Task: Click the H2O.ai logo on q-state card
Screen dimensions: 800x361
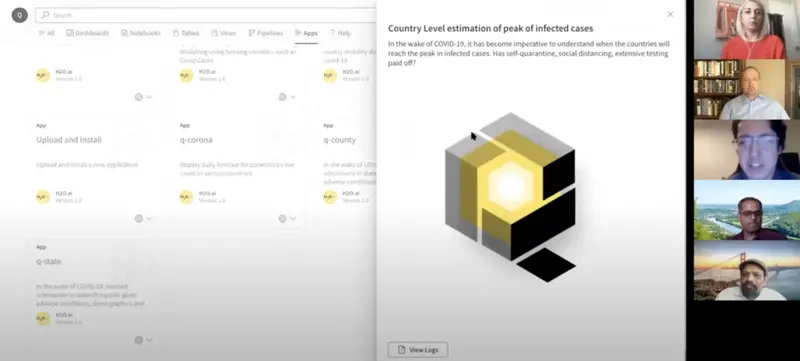Action: click(x=43, y=319)
